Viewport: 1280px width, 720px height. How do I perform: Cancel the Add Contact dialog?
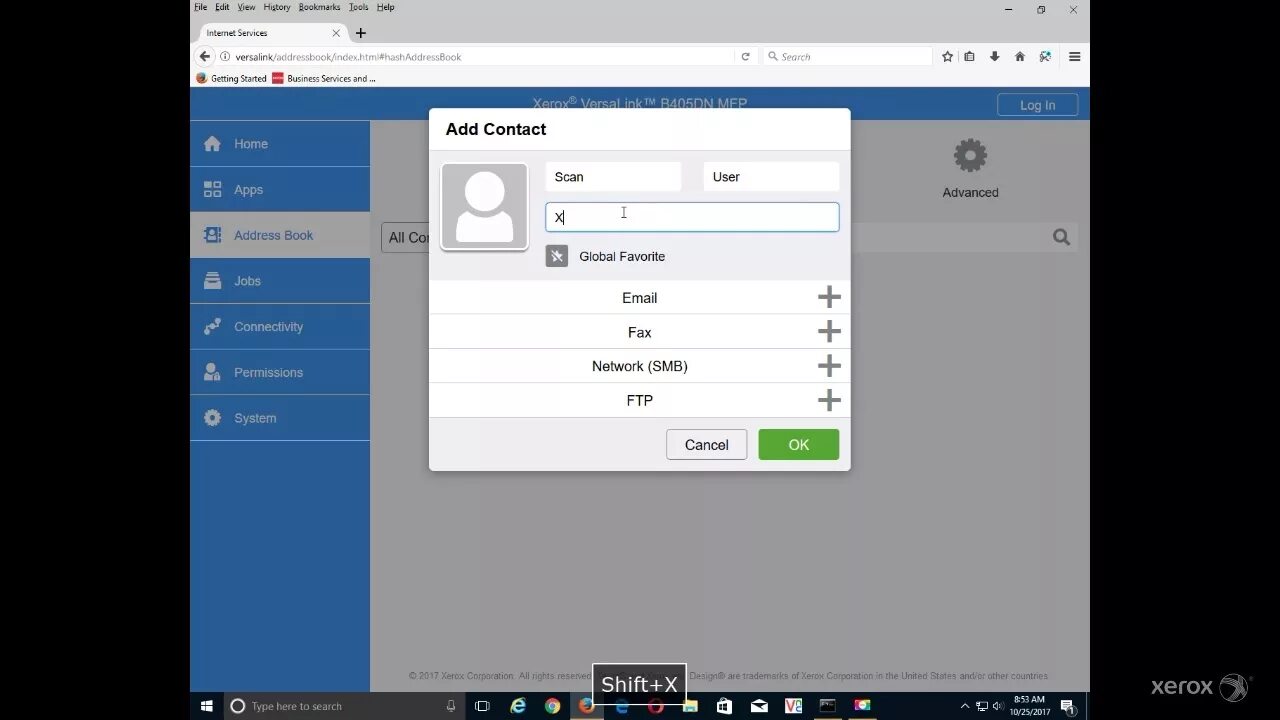[x=706, y=445]
